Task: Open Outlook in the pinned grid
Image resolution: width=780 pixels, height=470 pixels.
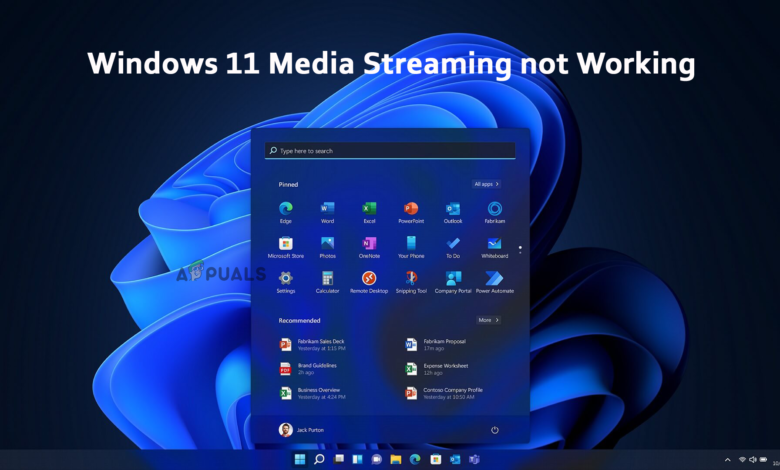Action: pos(453,212)
